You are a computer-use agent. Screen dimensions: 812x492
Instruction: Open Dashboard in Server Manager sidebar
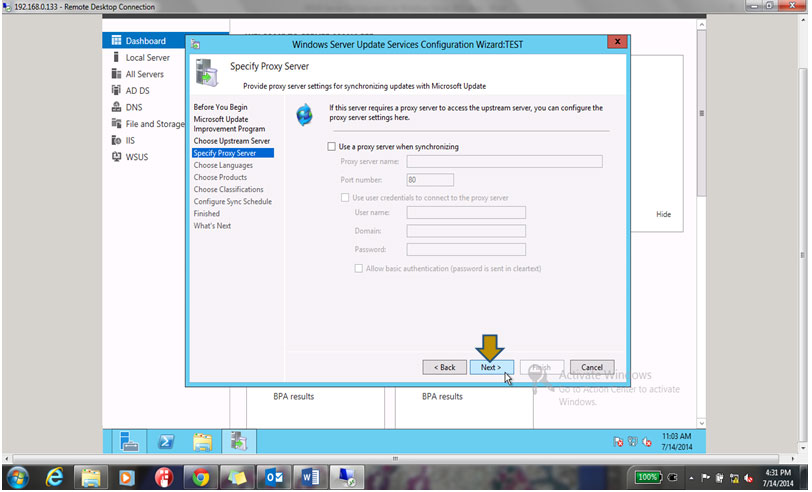[x=144, y=40]
